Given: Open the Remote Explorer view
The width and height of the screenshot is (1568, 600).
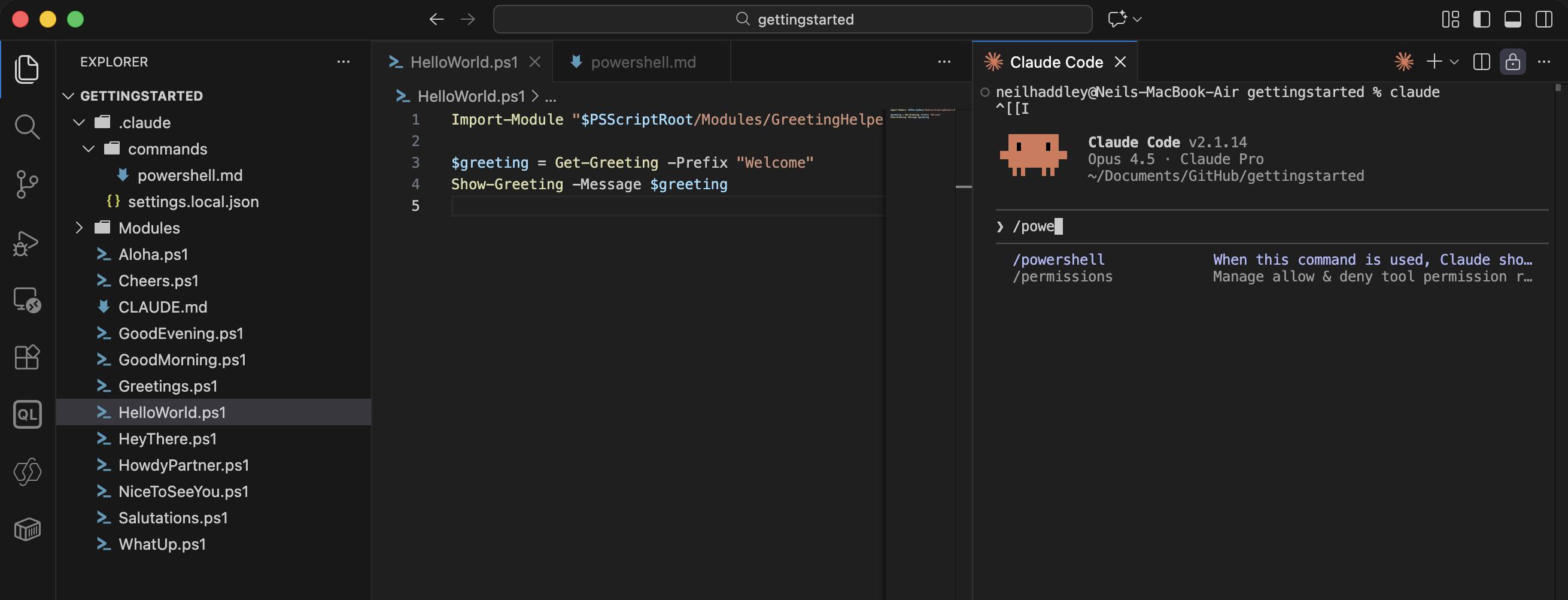Looking at the screenshot, I should (27, 299).
